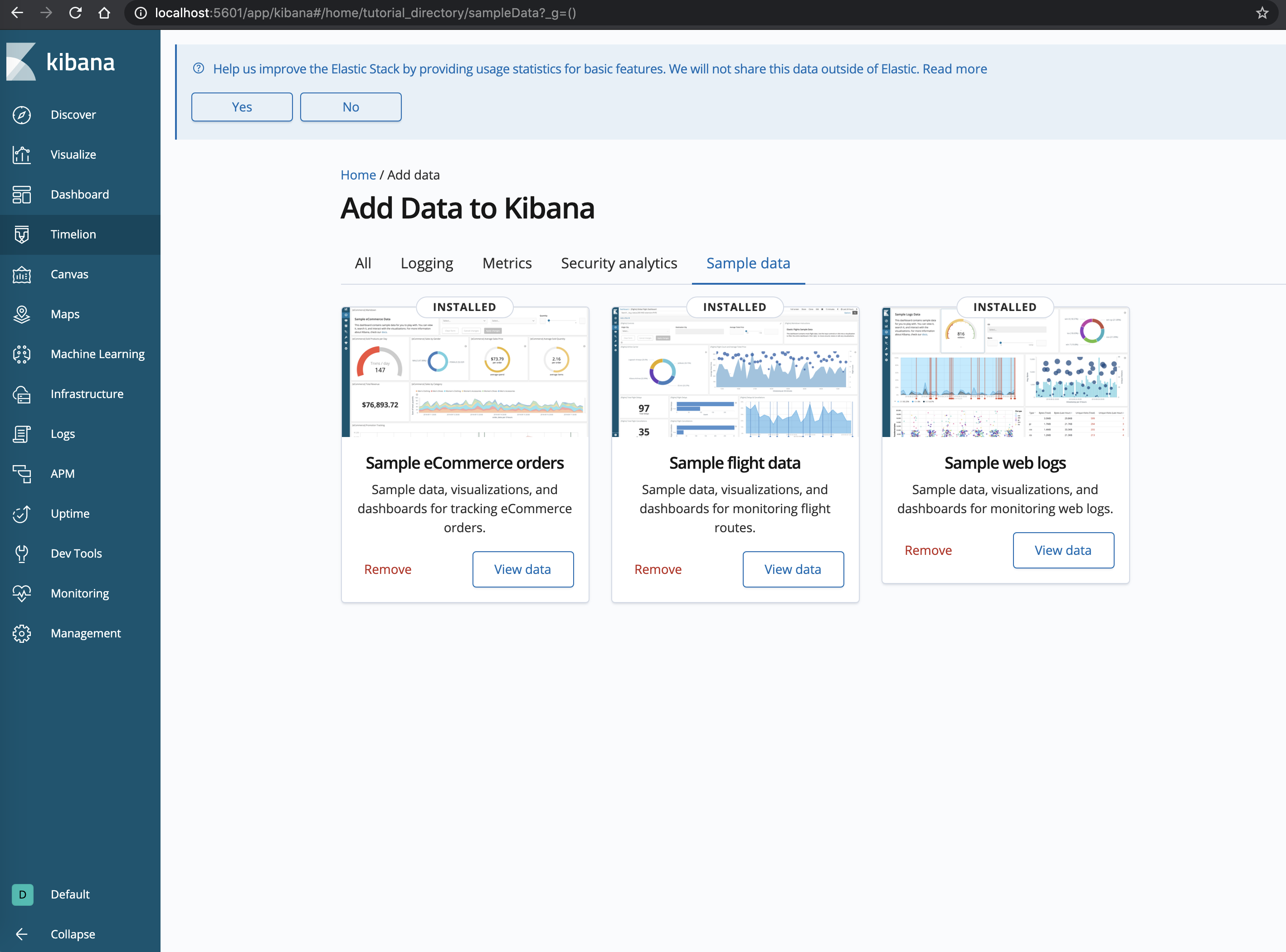
Task: Open Management via gear icon
Action: pos(22,633)
